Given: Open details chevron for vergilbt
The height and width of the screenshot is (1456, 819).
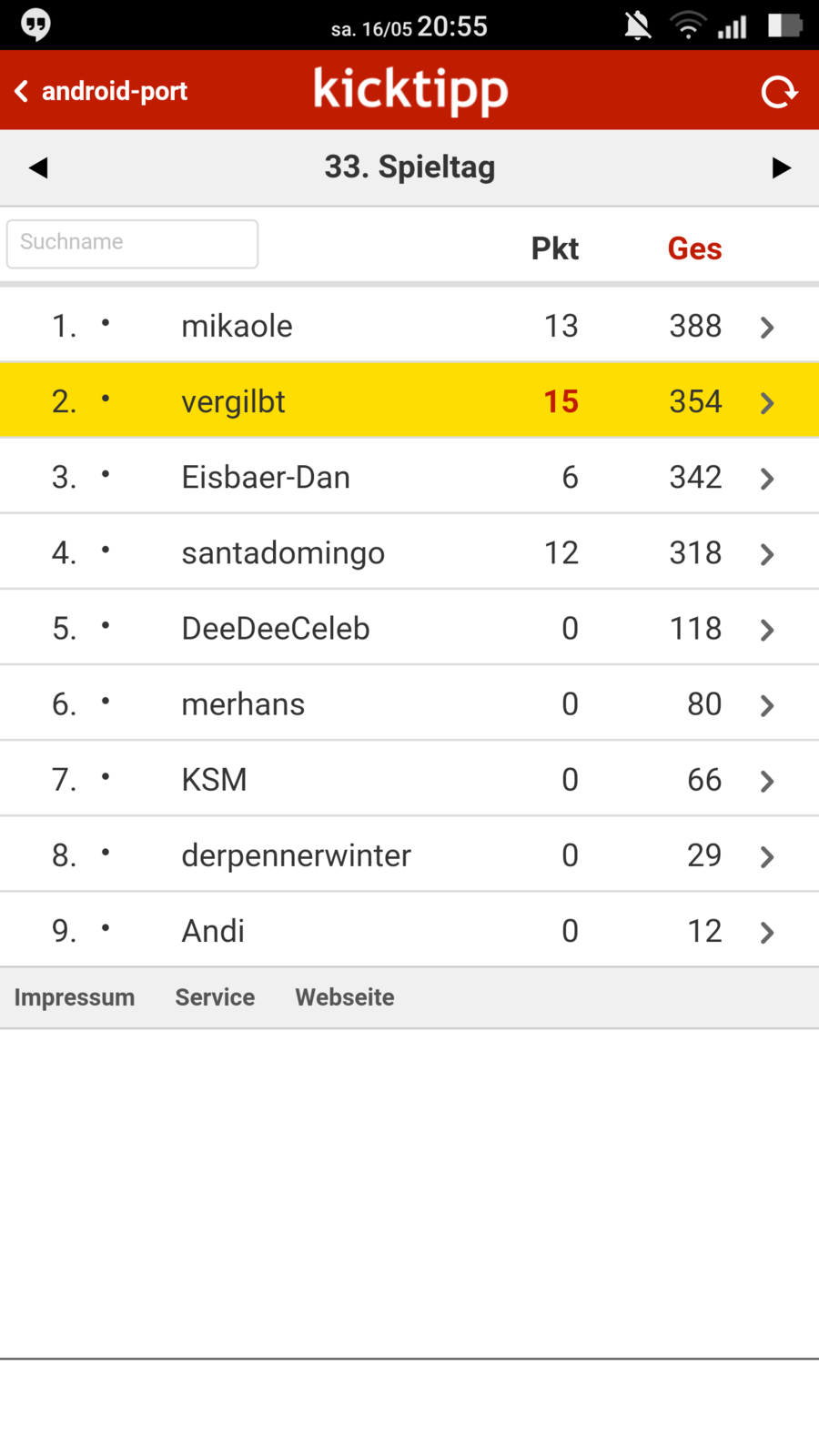Looking at the screenshot, I should (x=767, y=402).
